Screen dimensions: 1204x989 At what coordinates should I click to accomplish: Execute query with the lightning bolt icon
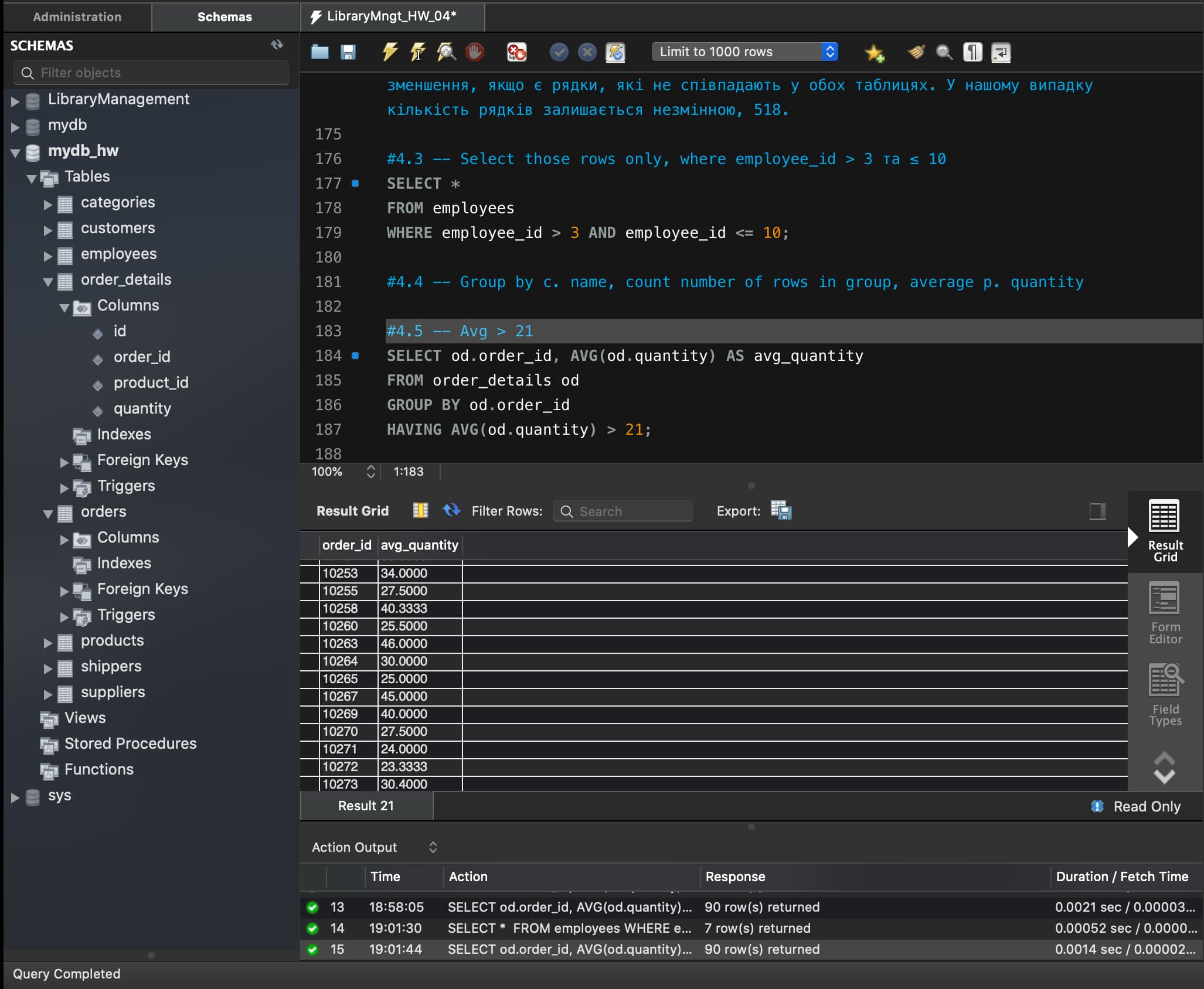point(389,52)
